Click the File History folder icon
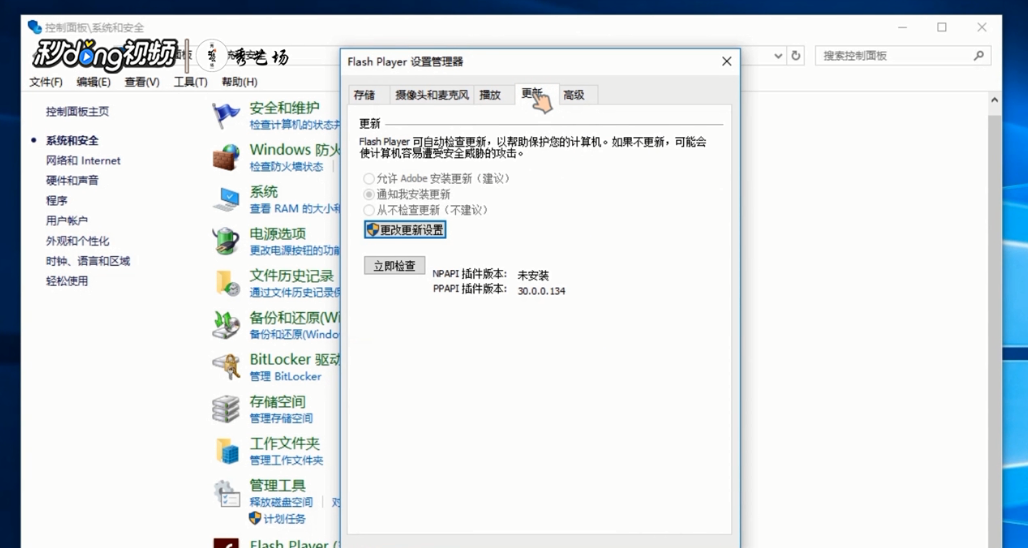The height and width of the screenshot is (548, 1028). tap(227, 283)
